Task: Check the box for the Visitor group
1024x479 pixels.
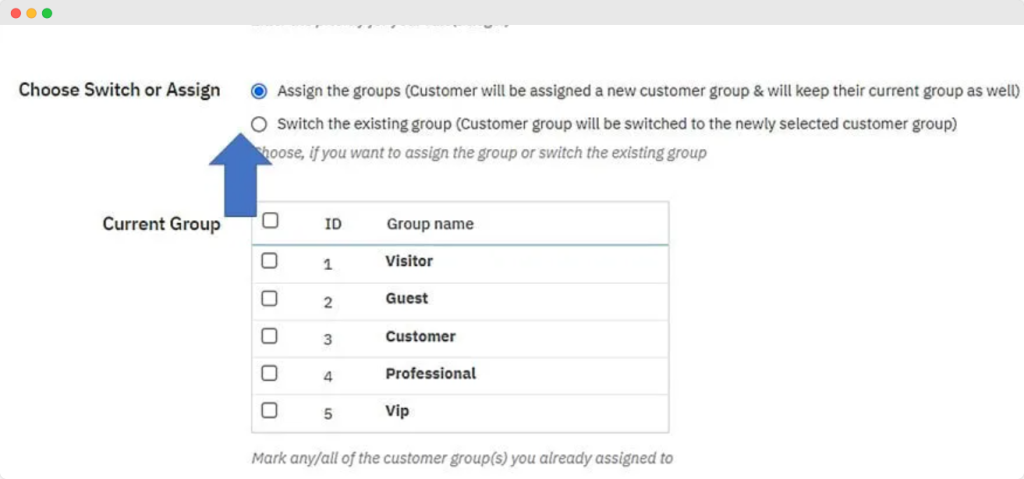Action: [x=269, y=260]
